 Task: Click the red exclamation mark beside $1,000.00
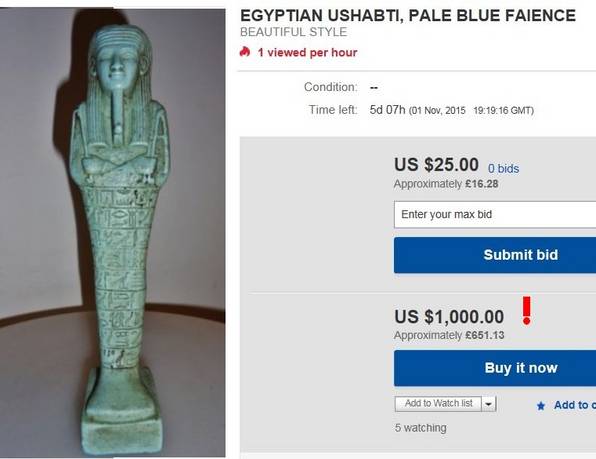(x=526, y=310)
